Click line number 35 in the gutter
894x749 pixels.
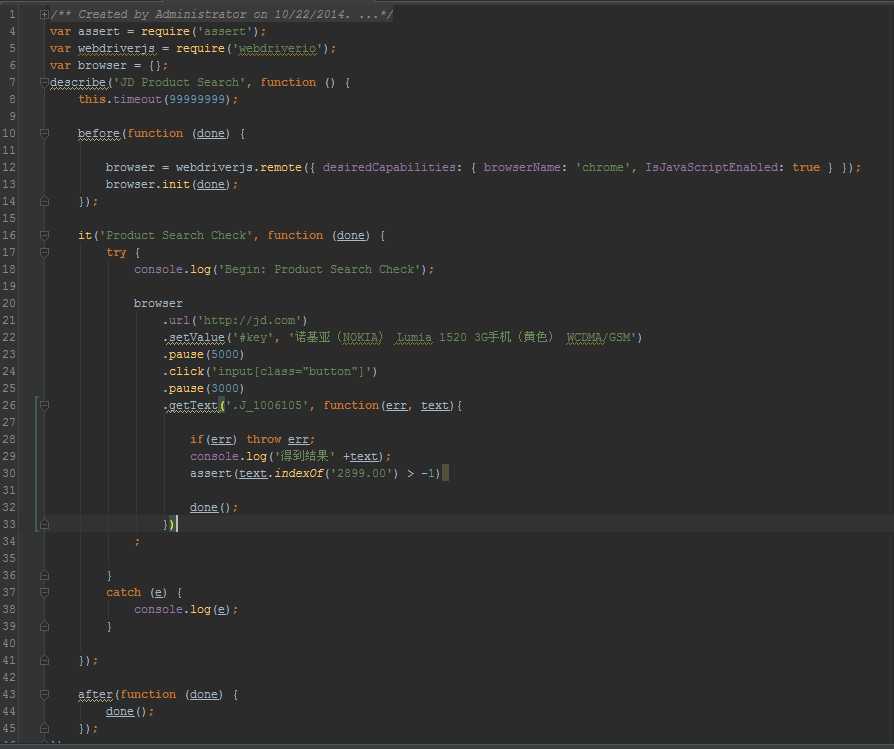9,558
